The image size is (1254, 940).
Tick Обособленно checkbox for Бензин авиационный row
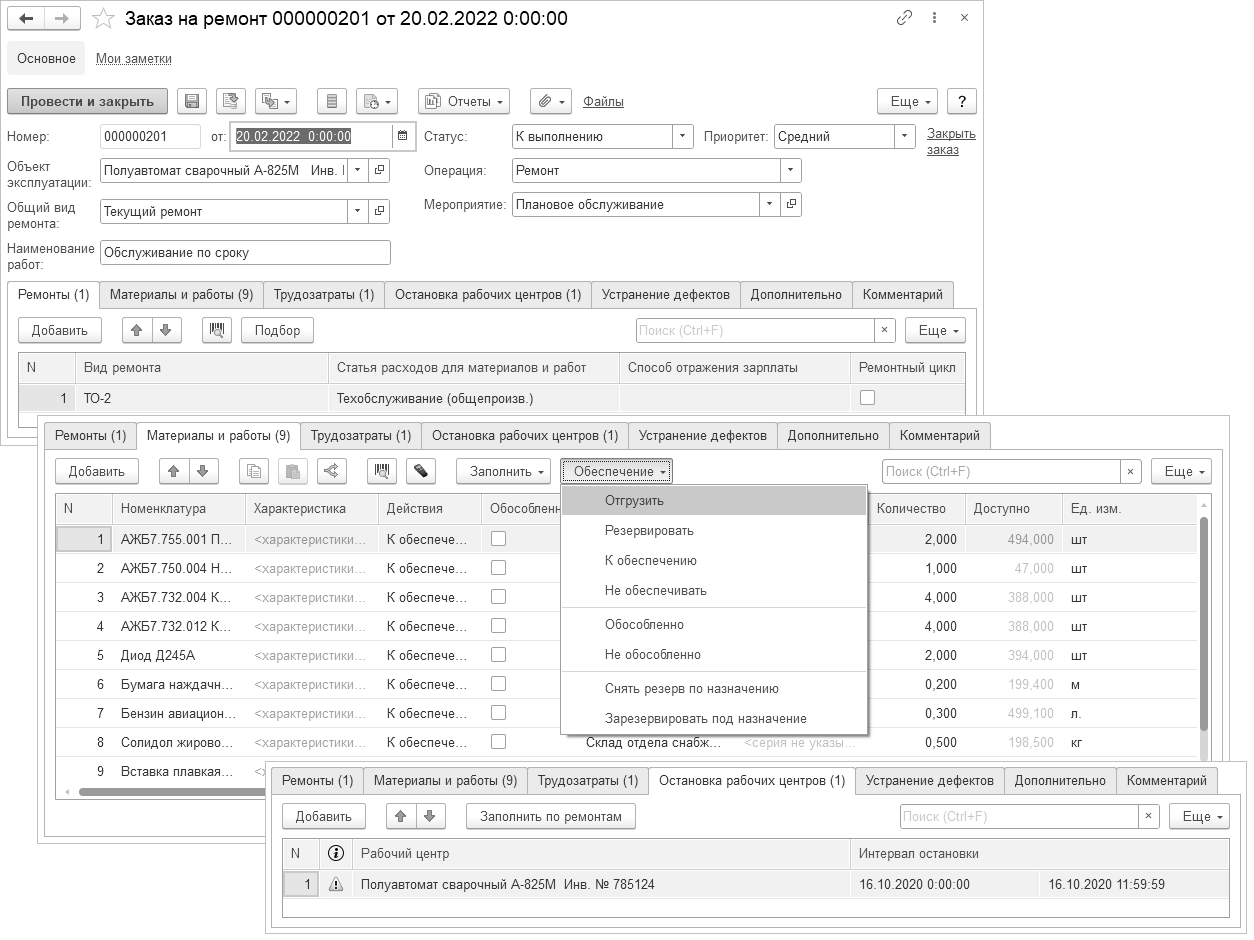[498, 712]
